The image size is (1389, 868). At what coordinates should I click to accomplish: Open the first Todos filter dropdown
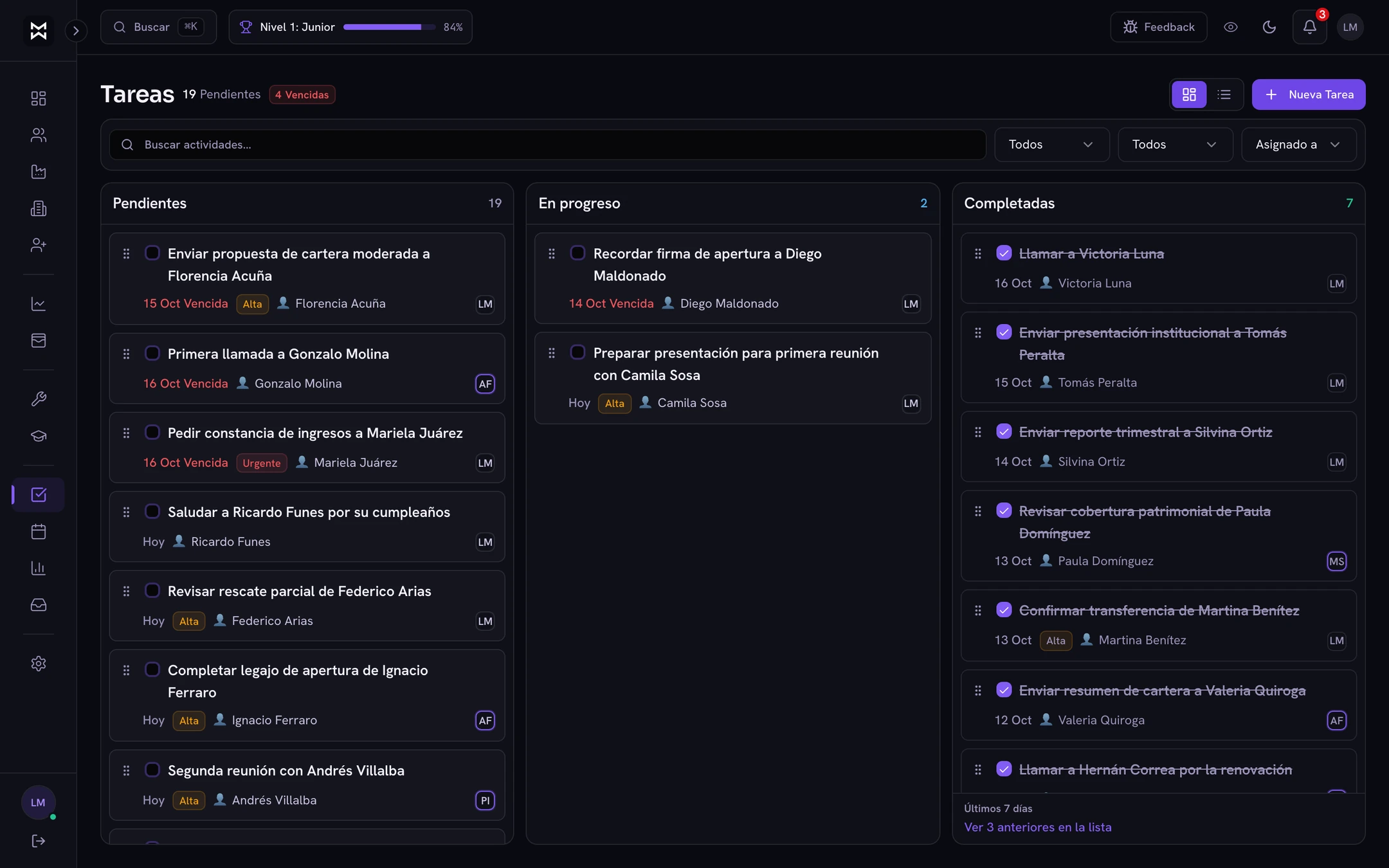[1051, 145]
